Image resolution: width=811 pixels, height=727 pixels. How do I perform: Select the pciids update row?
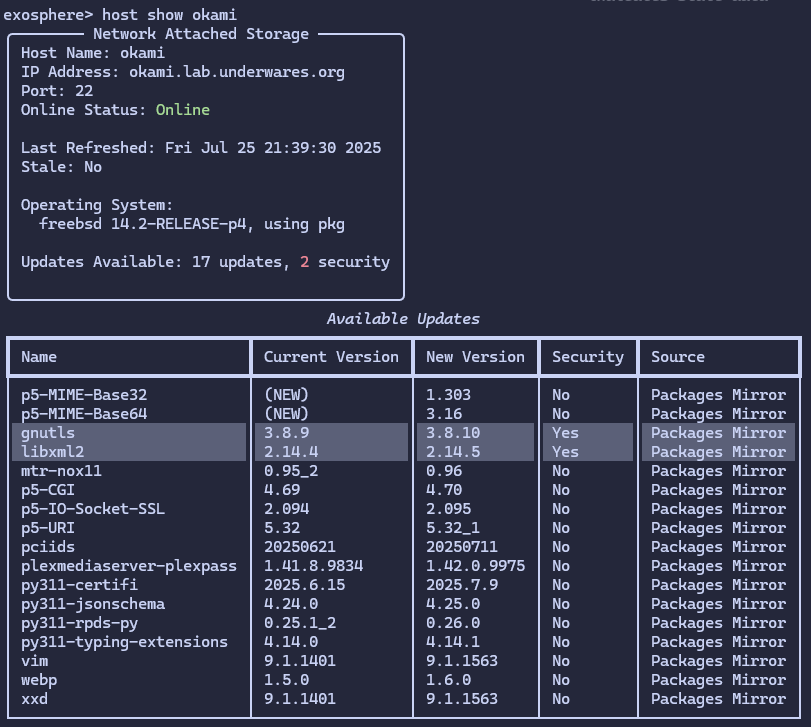(x=130, y=546)
